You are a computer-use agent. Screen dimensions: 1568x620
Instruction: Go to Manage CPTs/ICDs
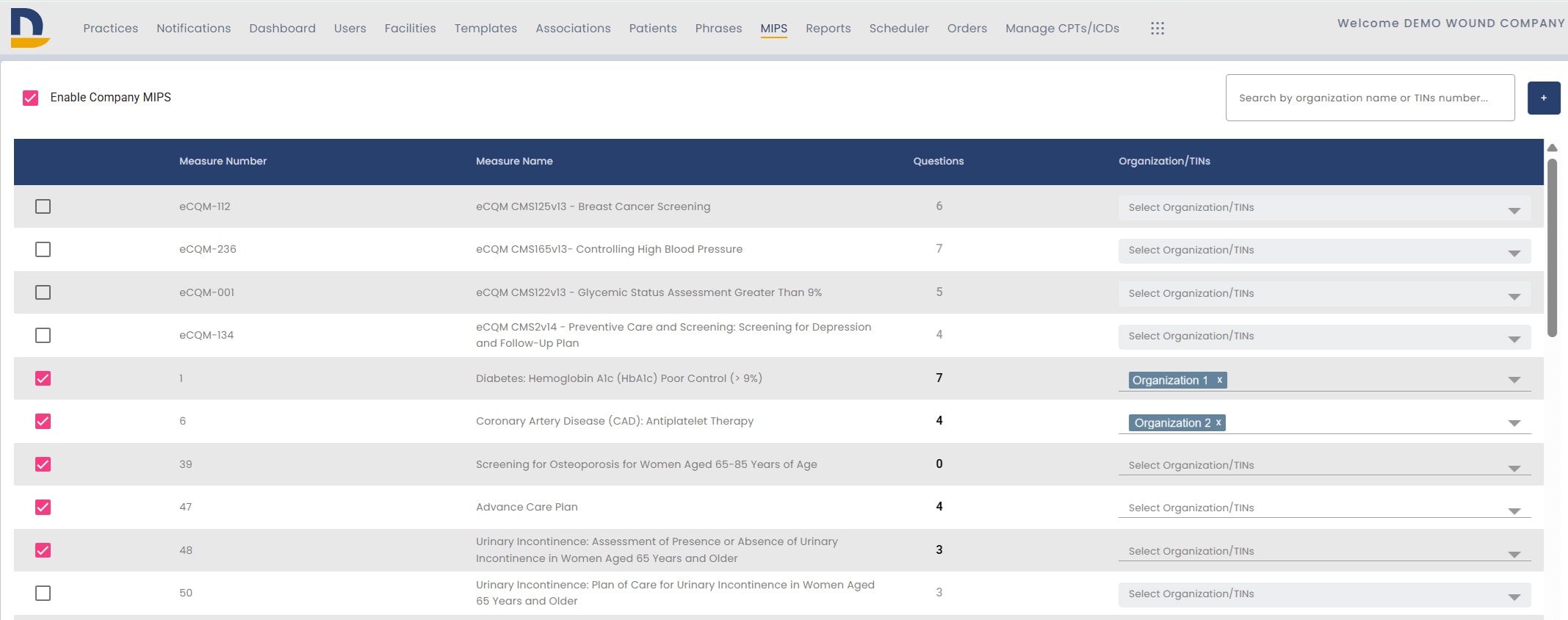coord(1062,28)
